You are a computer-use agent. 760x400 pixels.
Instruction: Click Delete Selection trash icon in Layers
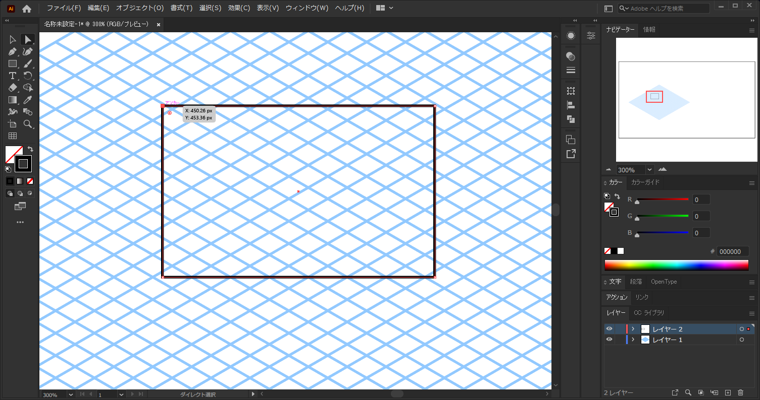coord(741,393)
